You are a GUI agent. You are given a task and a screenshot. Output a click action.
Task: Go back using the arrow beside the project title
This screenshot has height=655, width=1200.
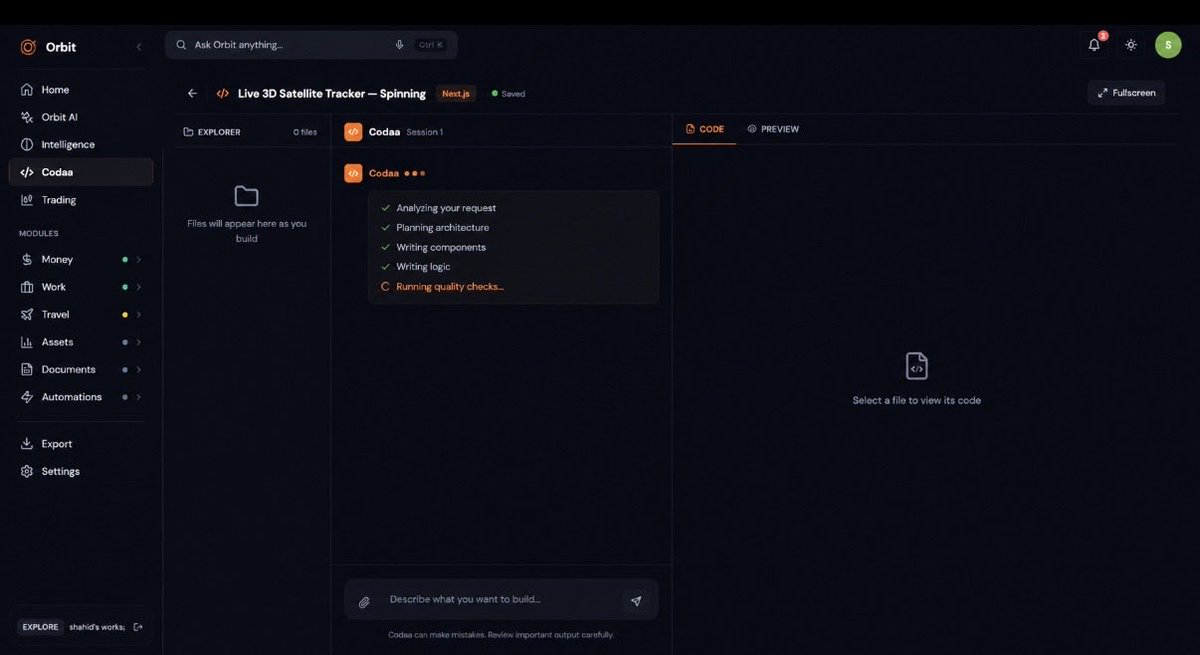coord(192,94)
